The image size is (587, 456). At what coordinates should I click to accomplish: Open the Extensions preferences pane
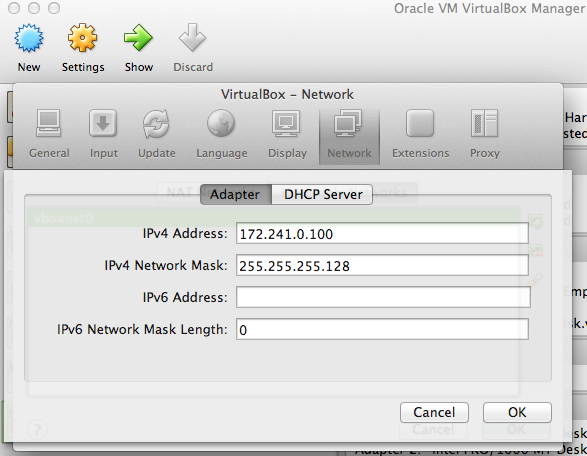pyautogui.click(x=420, y=134)
